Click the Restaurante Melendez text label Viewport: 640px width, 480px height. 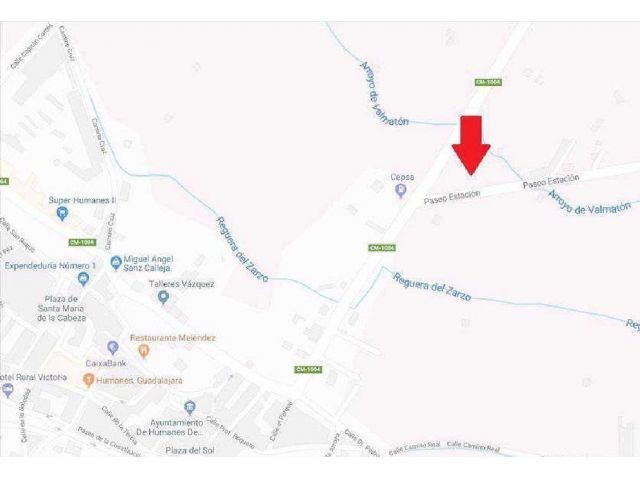[x=173, y=338]
